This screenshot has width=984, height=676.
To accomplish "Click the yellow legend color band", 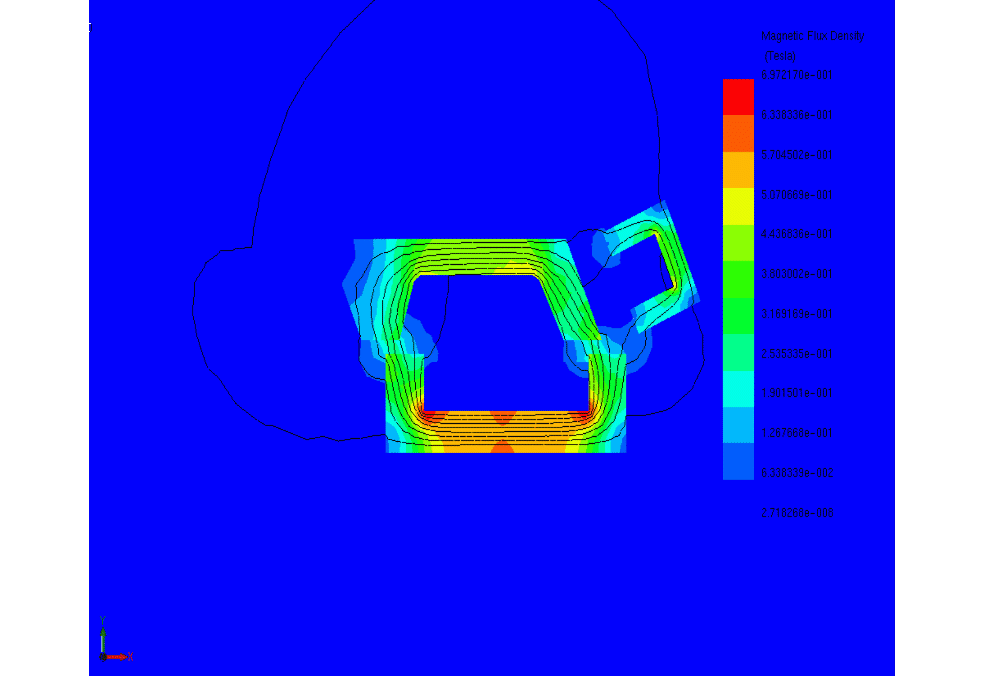I will pos(738,207).
